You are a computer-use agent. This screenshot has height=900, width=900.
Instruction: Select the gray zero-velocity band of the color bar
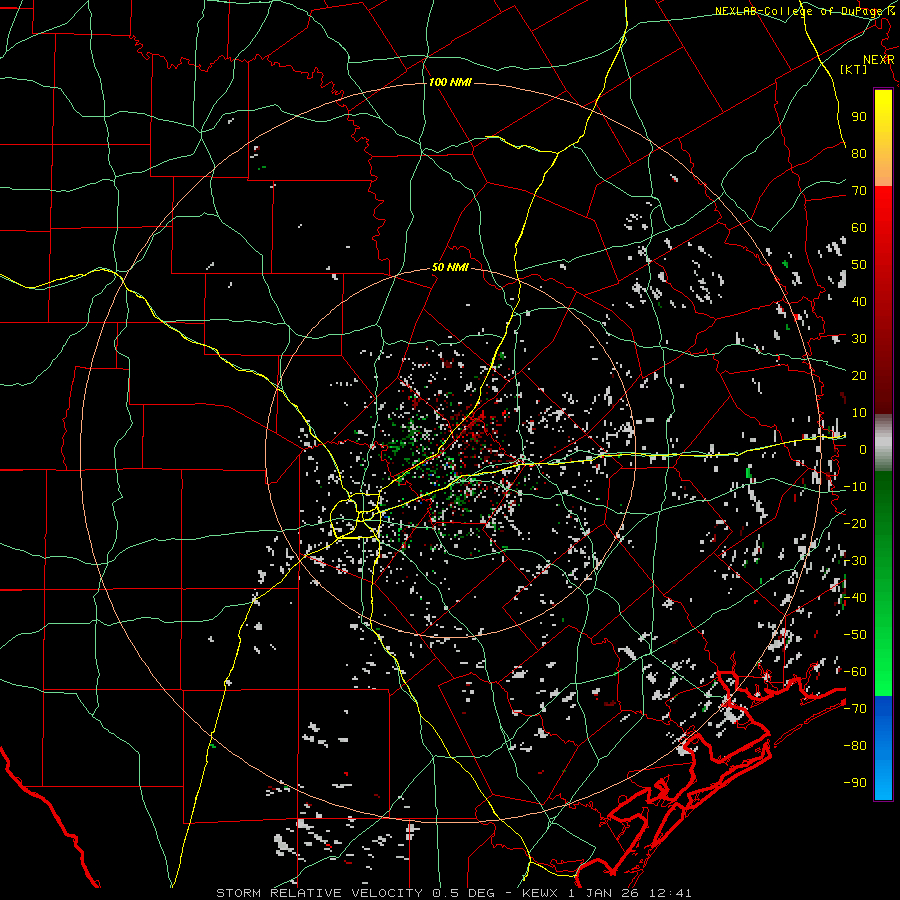(883, 443)
